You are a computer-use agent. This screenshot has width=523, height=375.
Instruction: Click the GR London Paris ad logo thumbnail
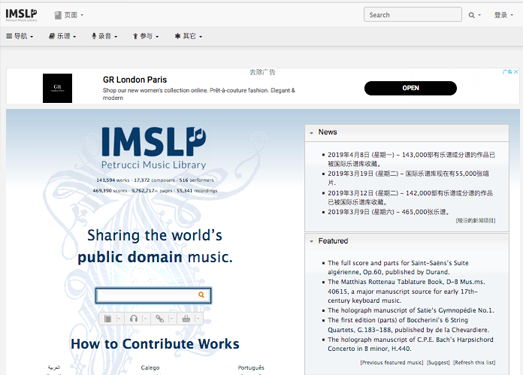point(57,88)
